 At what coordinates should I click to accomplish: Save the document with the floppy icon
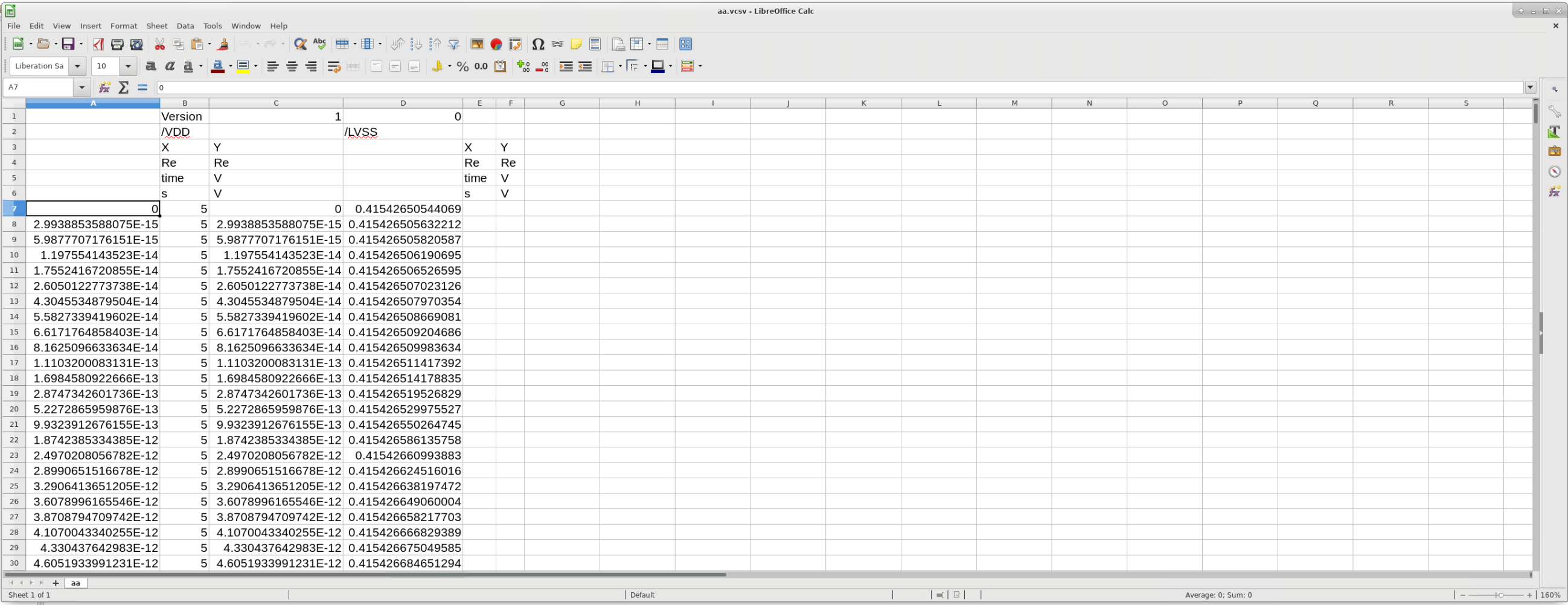[68, 44]
